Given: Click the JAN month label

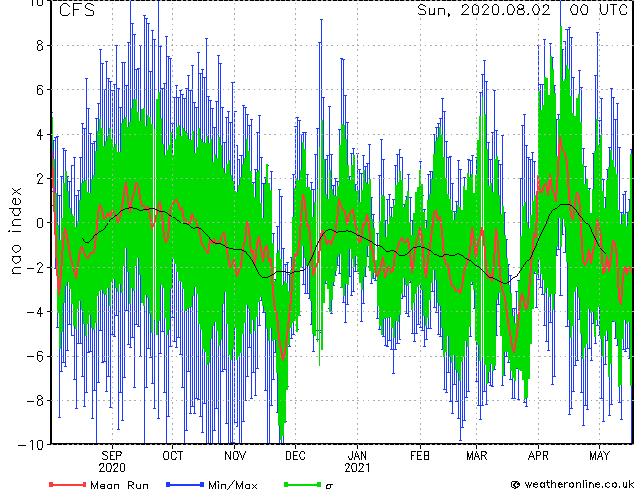Looking at the screenshot, I should [x=357, y=456].
